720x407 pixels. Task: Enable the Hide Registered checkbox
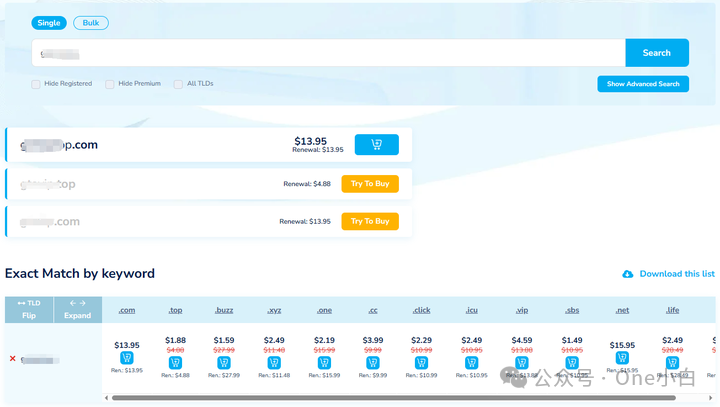click(x=36, y=84)
